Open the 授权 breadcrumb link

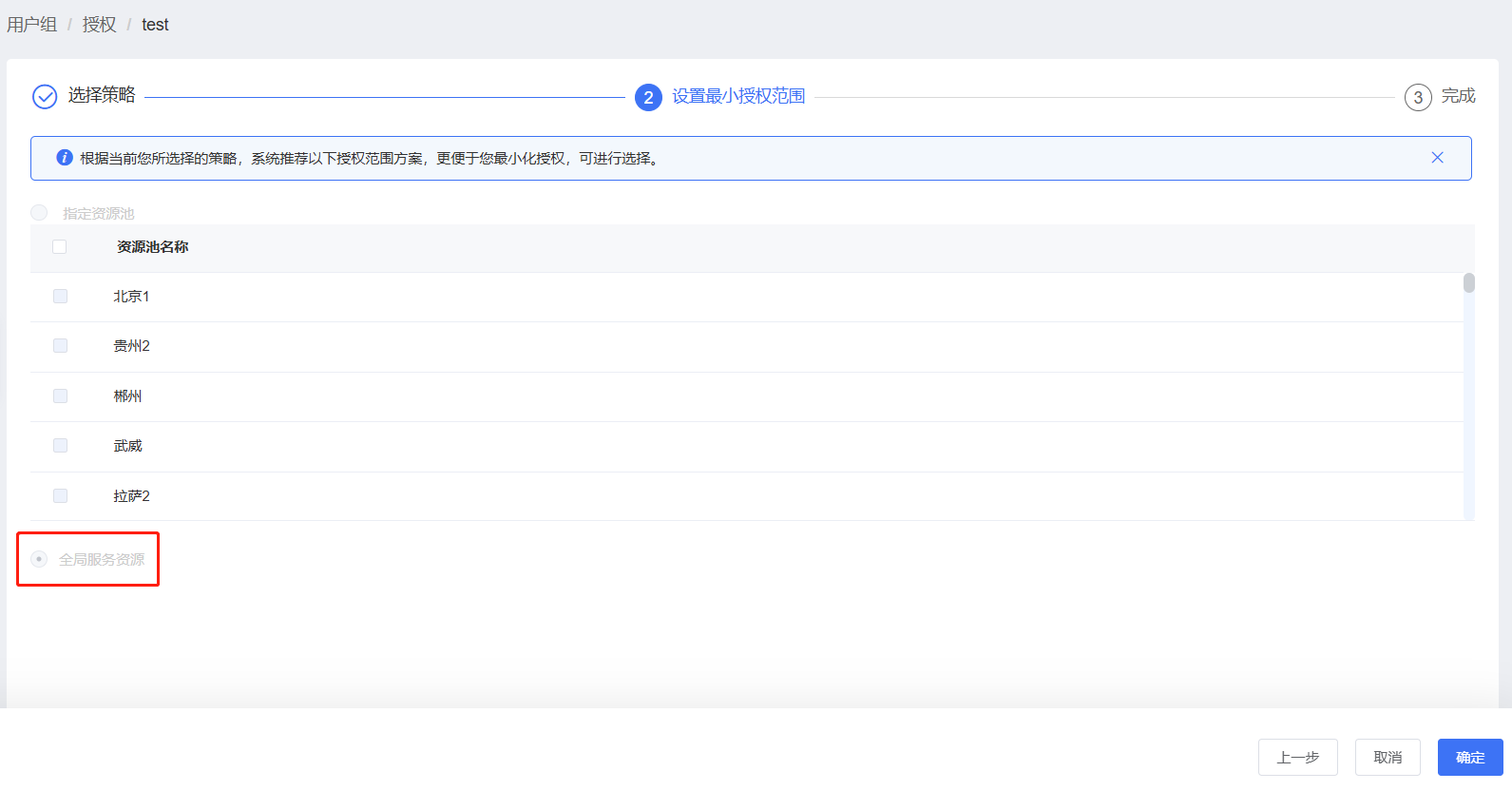pyautogui.click(x=100, y=25)
